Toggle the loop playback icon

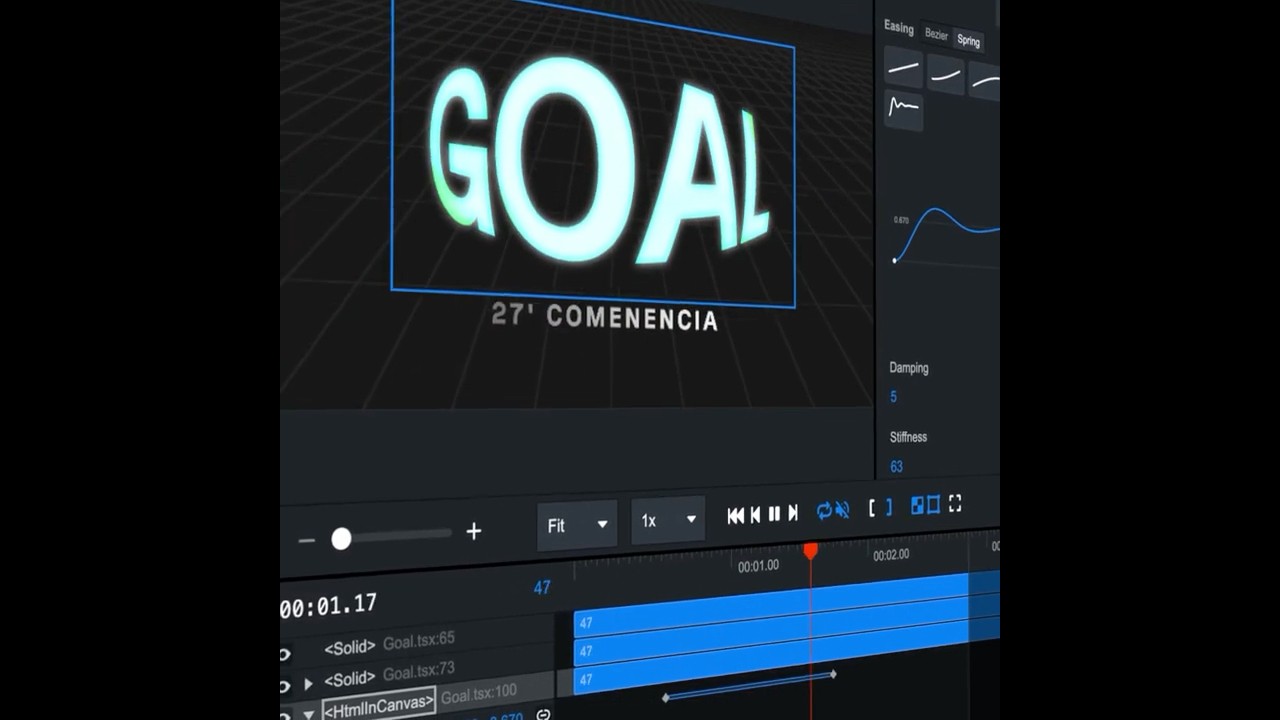(824, 511)
